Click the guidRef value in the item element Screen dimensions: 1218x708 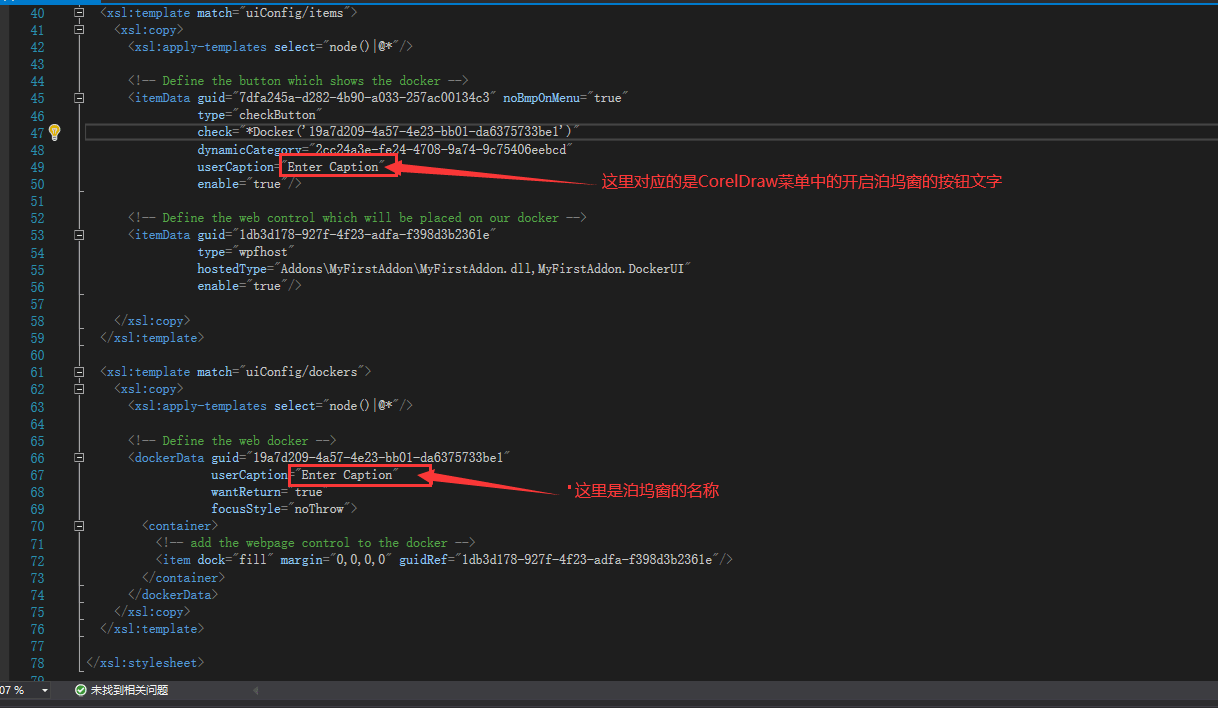[586, 560]
